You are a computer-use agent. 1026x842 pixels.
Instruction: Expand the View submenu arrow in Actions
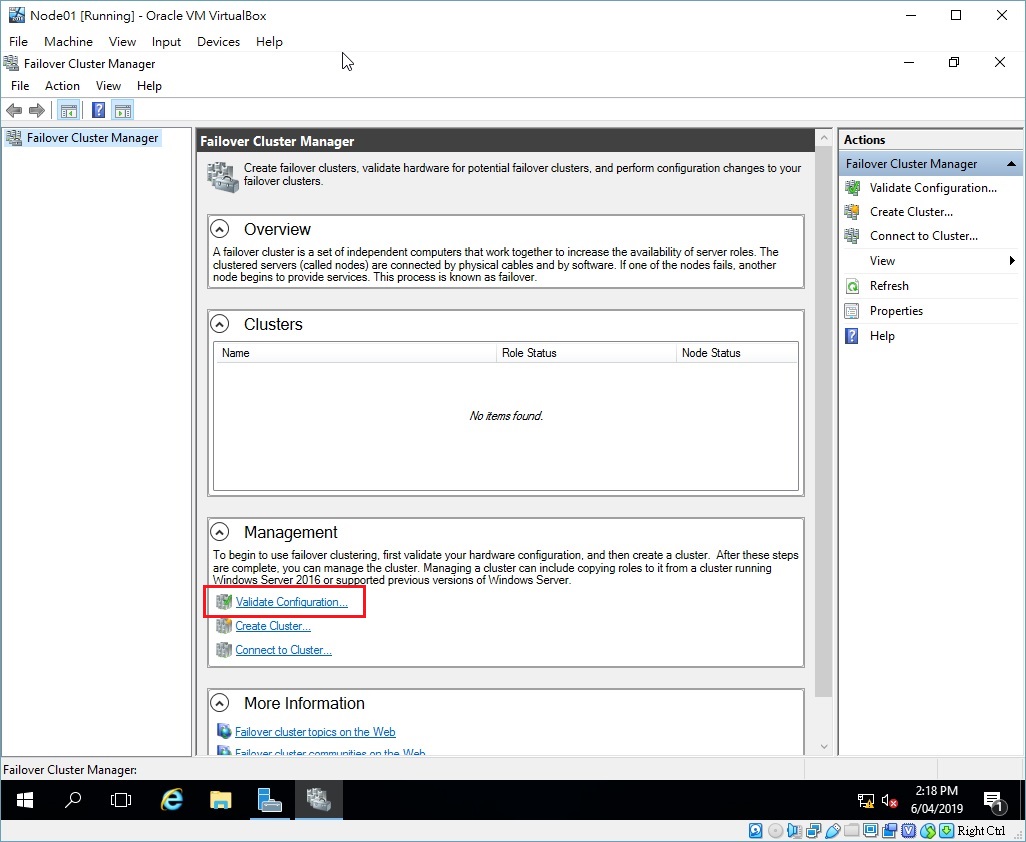[x=1012, y=261]
